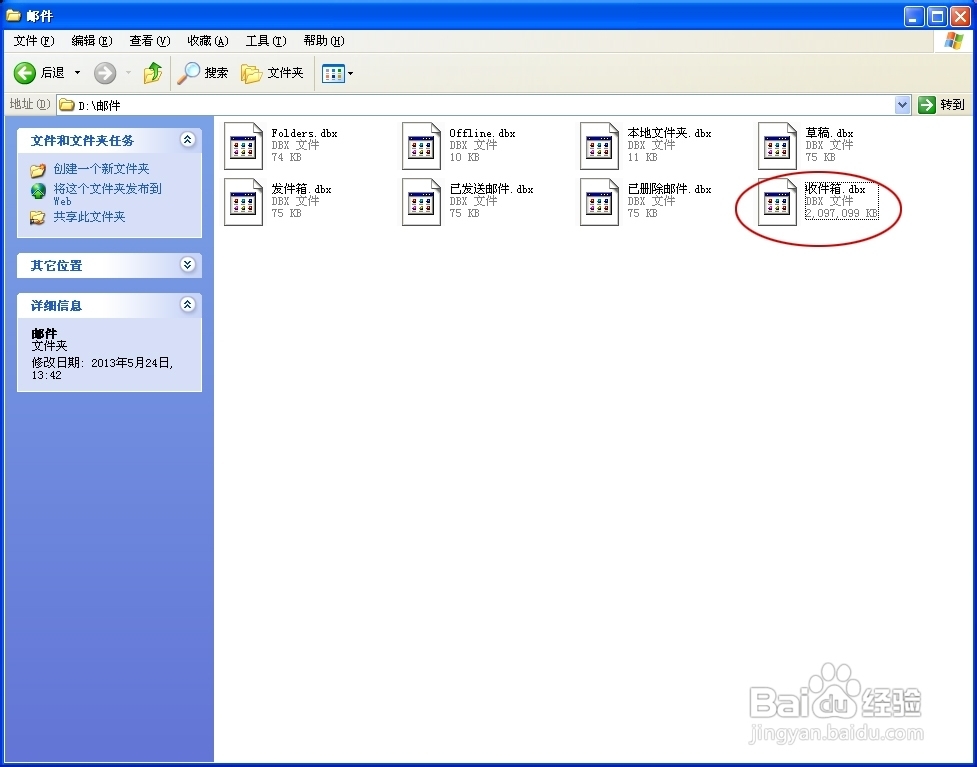This screenshot has height=767, width=977.
Task: Select the 发件箱.dbx file icon
Action: pyautogui.click(x=241, y=201)
